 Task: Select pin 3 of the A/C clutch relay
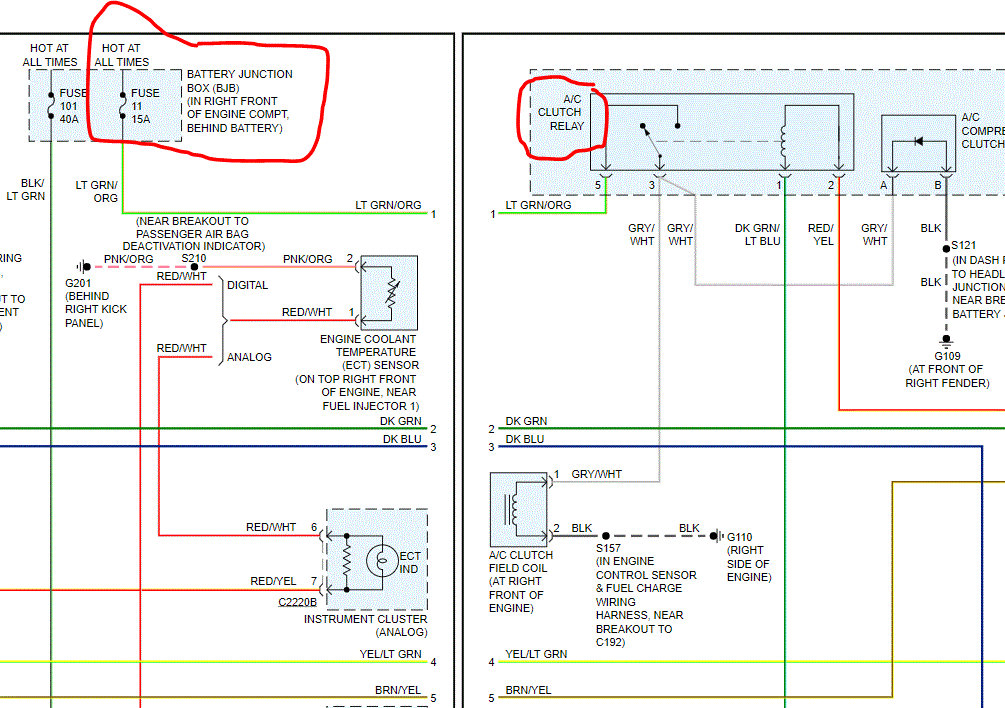(652, 185)
